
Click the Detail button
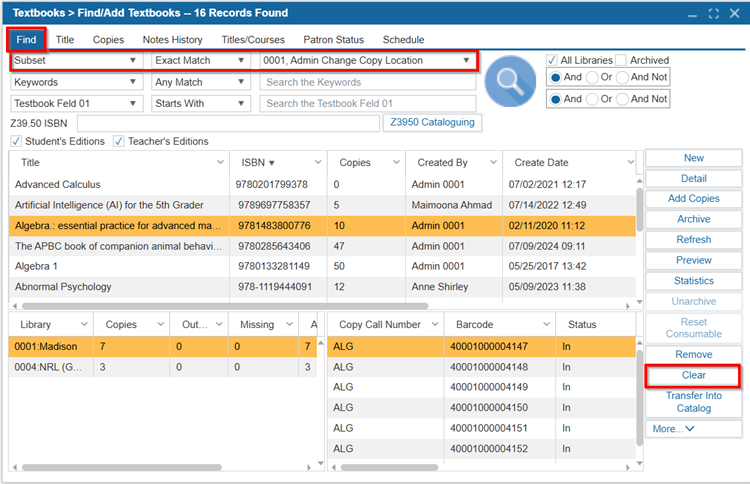(693, 178)
